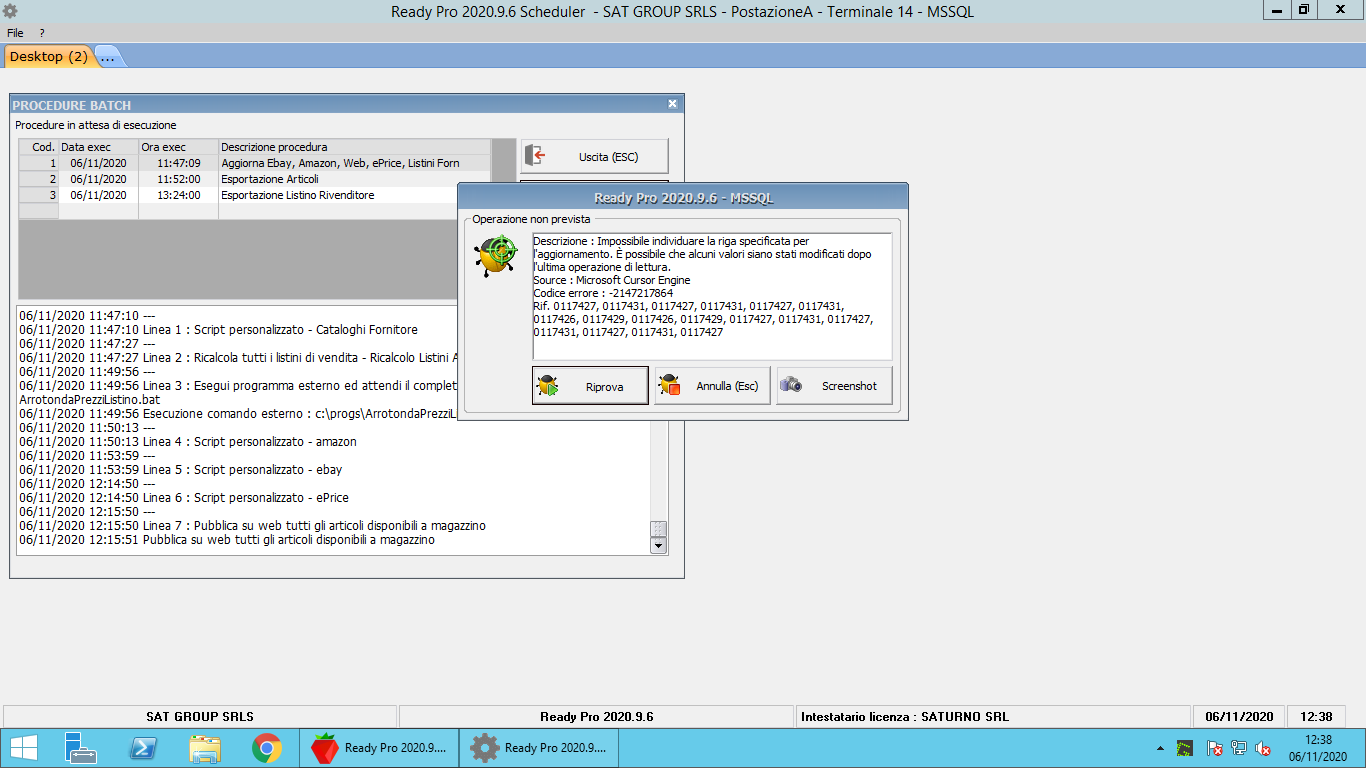Click log line Linea 7 Pubblica su web
The width and height of the screenshot is (1366, 768).
(252, 526)
